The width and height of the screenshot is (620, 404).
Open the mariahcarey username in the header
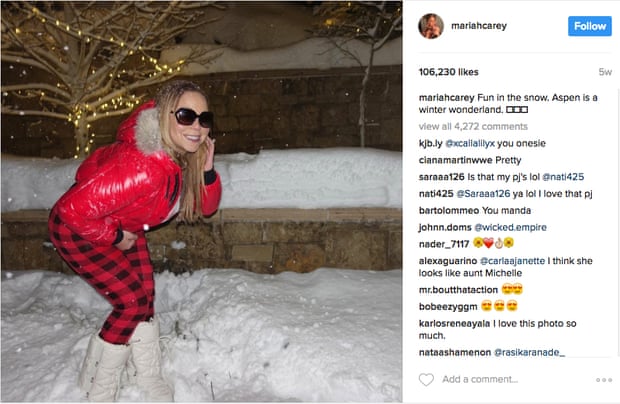pos(479,26)
